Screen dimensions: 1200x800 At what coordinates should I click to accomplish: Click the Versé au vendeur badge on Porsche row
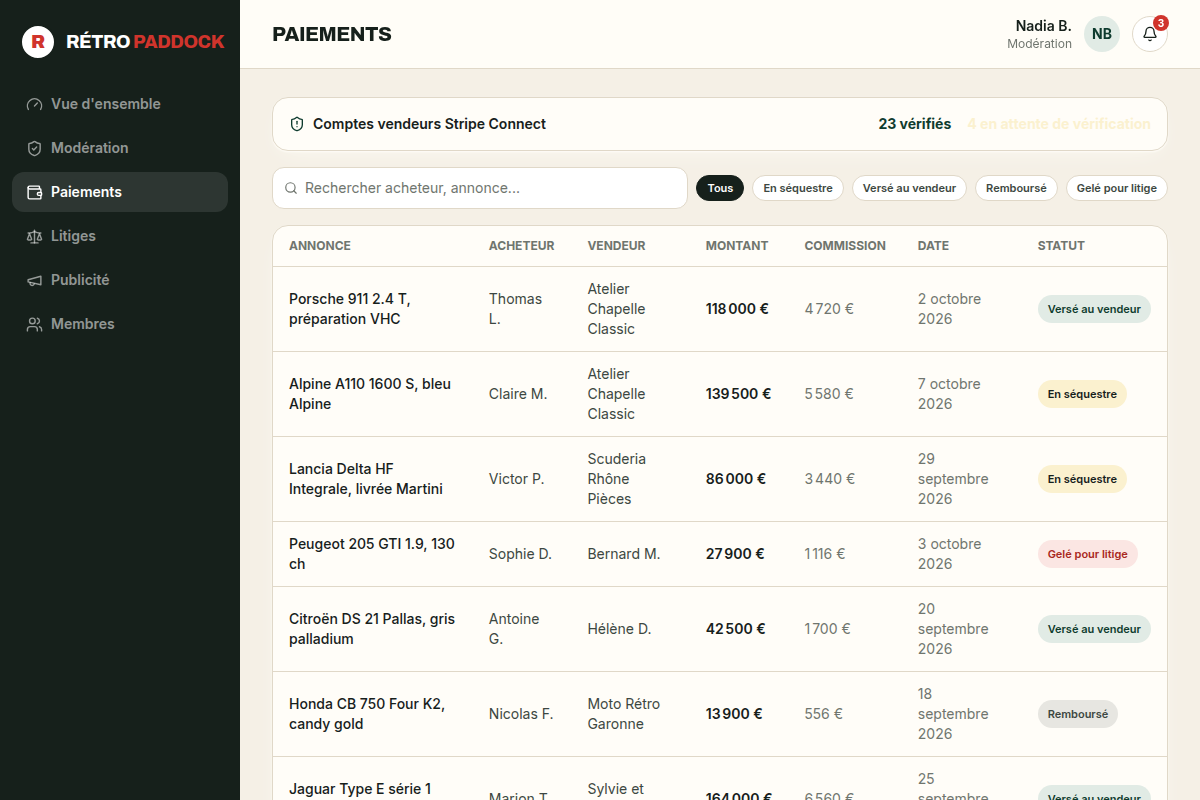point(1094,309)
